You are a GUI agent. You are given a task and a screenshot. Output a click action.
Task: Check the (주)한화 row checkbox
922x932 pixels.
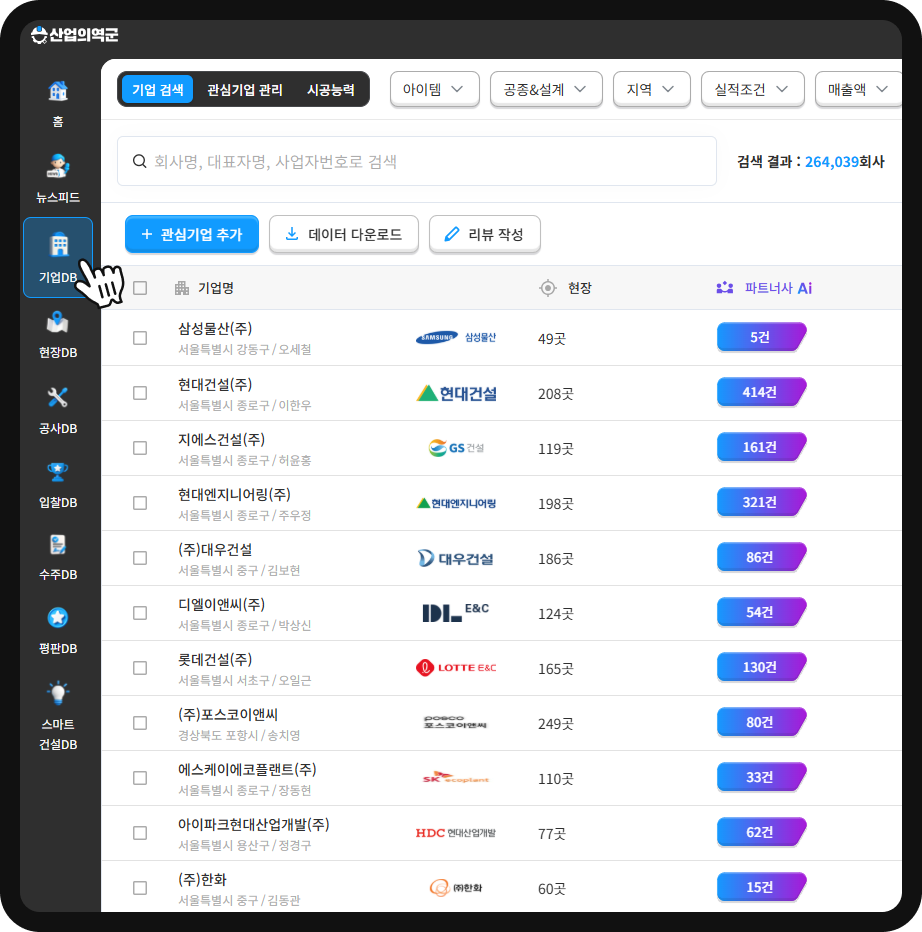click(x=140, y=888)
